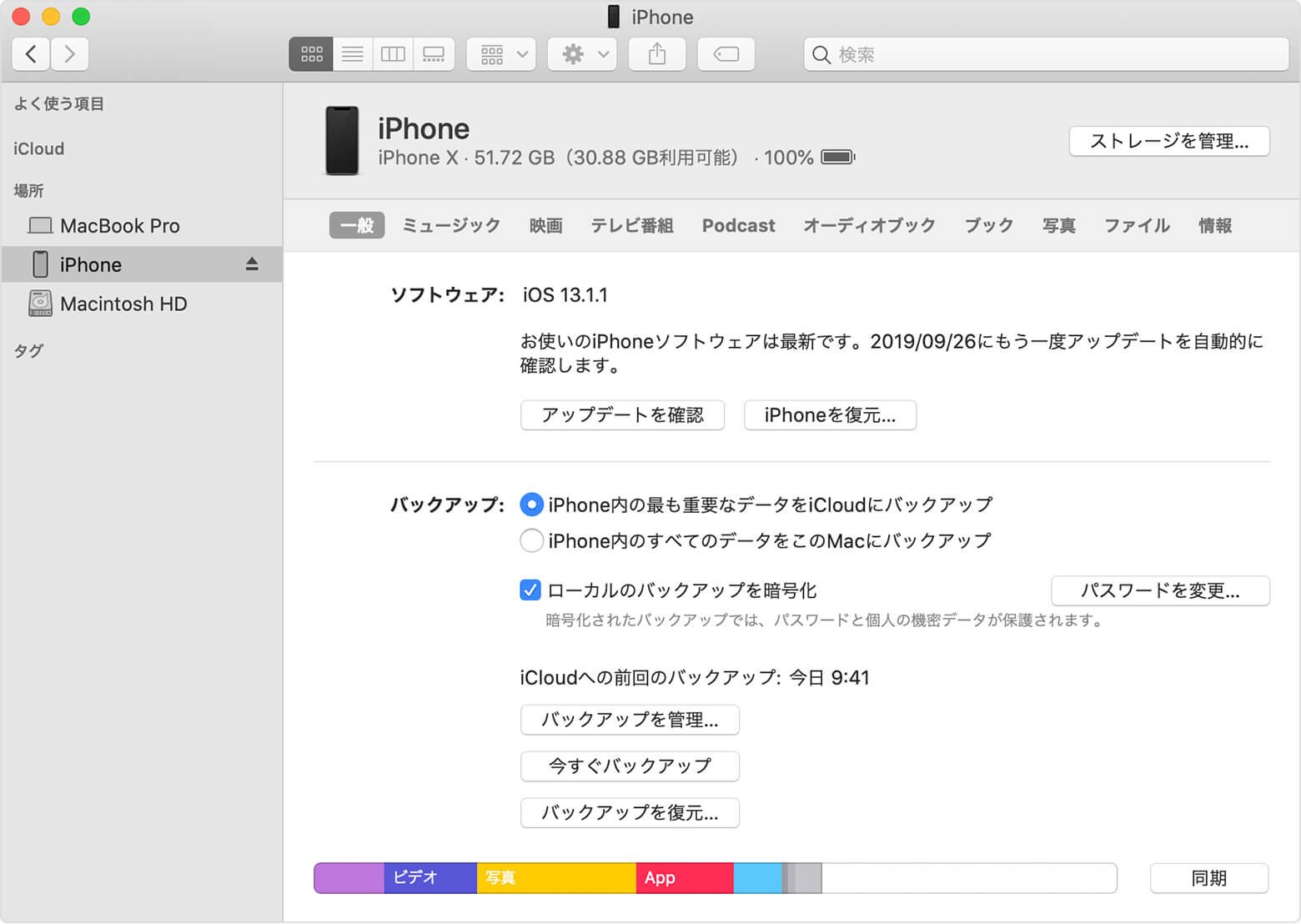Screen dimensions: 1301x924
Task: Open the 情報 tab
Action: tap(1215, 225)
